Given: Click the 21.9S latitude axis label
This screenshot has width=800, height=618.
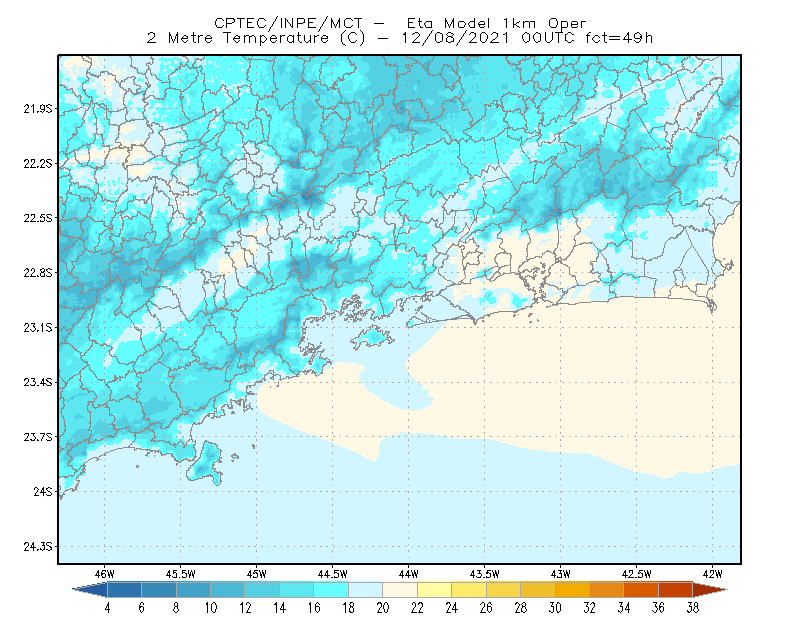Looking at the screenshot, I should click(38, 108).
